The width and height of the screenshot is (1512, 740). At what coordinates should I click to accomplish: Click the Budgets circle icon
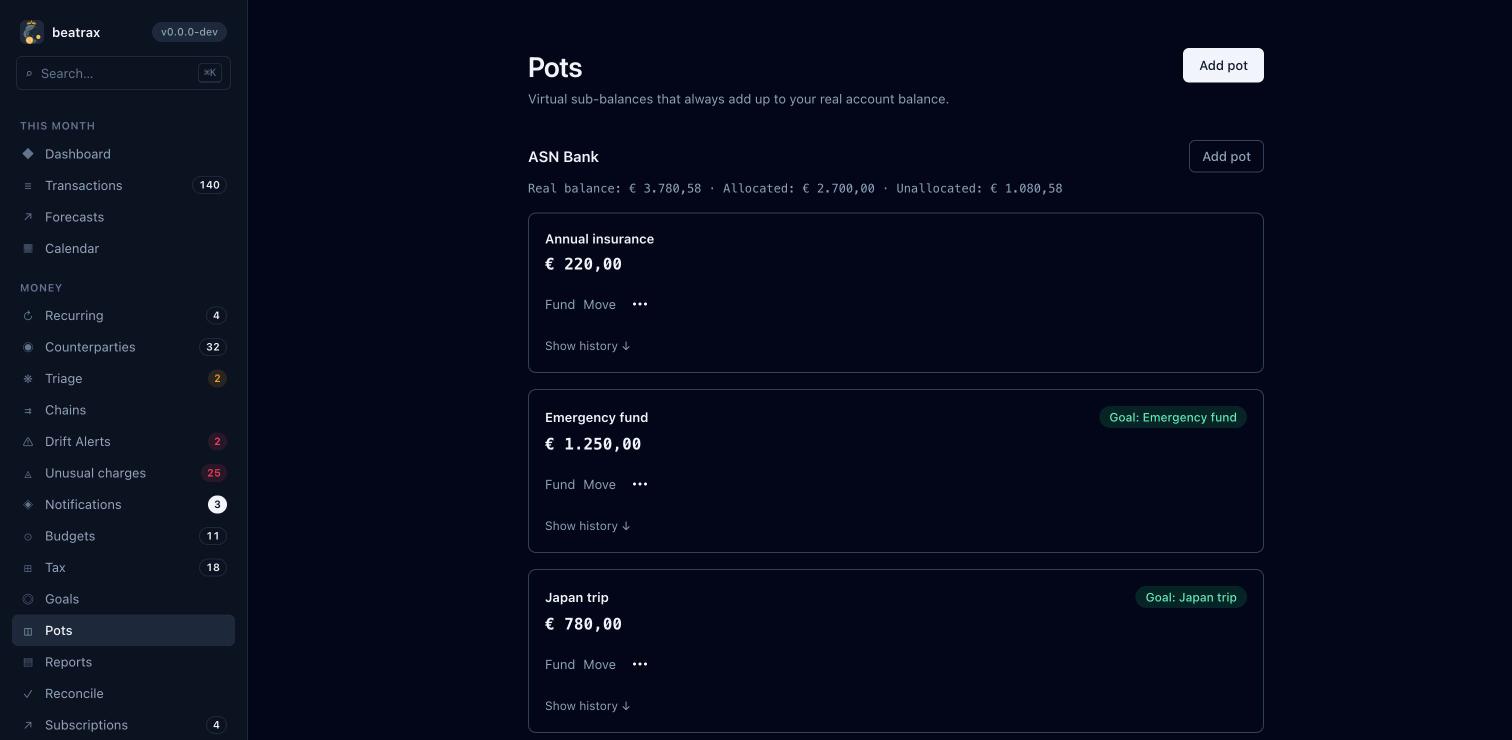point(28,536)
